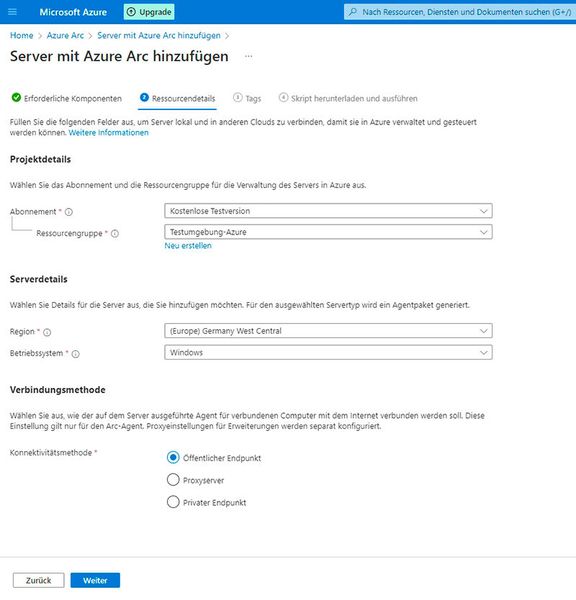Open 'Server mit Azure Arc hinzufügen' breadcrumb
The image size is (576, 600).
pyautogui.click(x=159, y=36)
